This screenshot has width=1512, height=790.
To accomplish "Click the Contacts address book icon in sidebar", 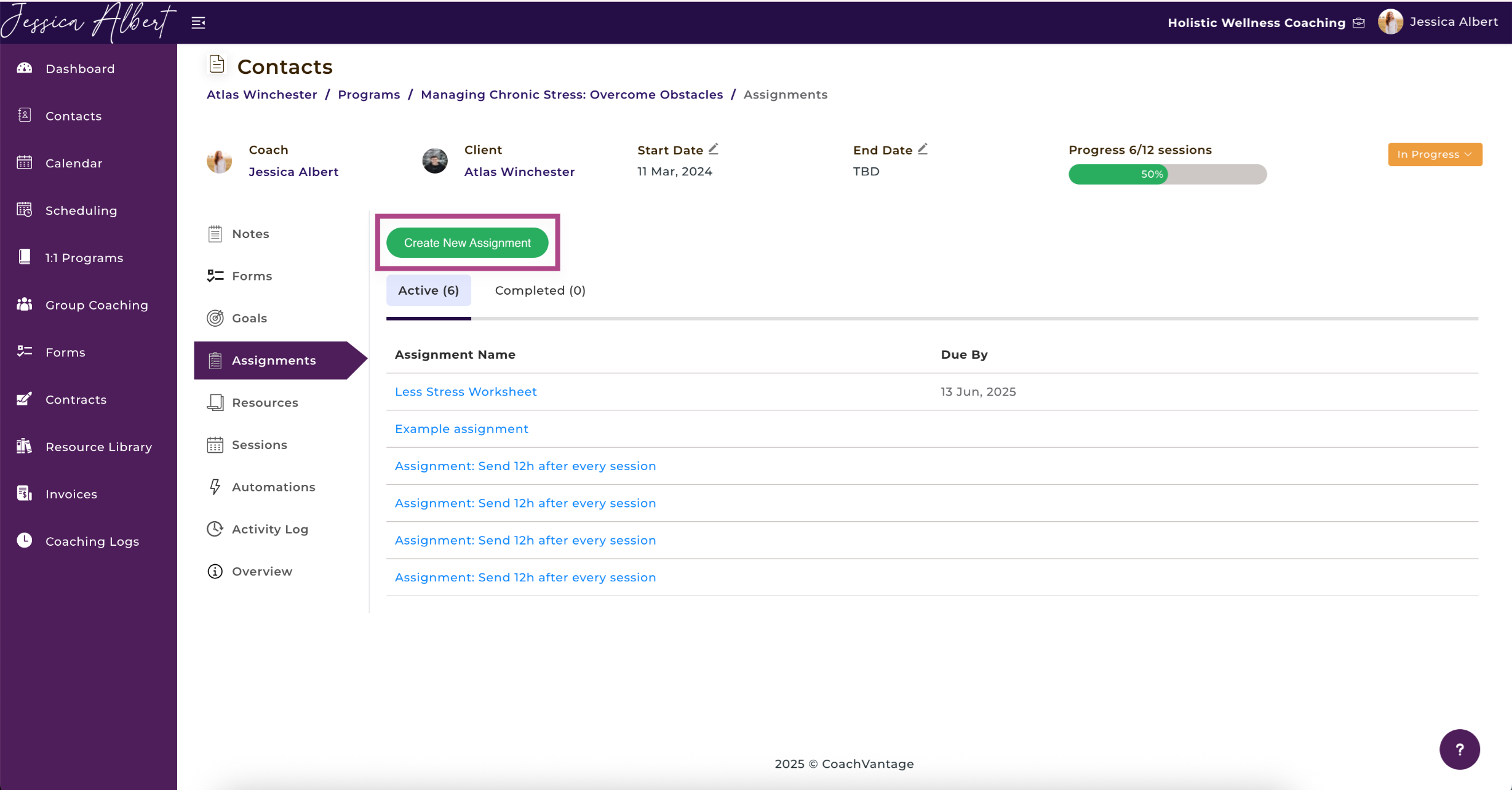I will (25, 115).
